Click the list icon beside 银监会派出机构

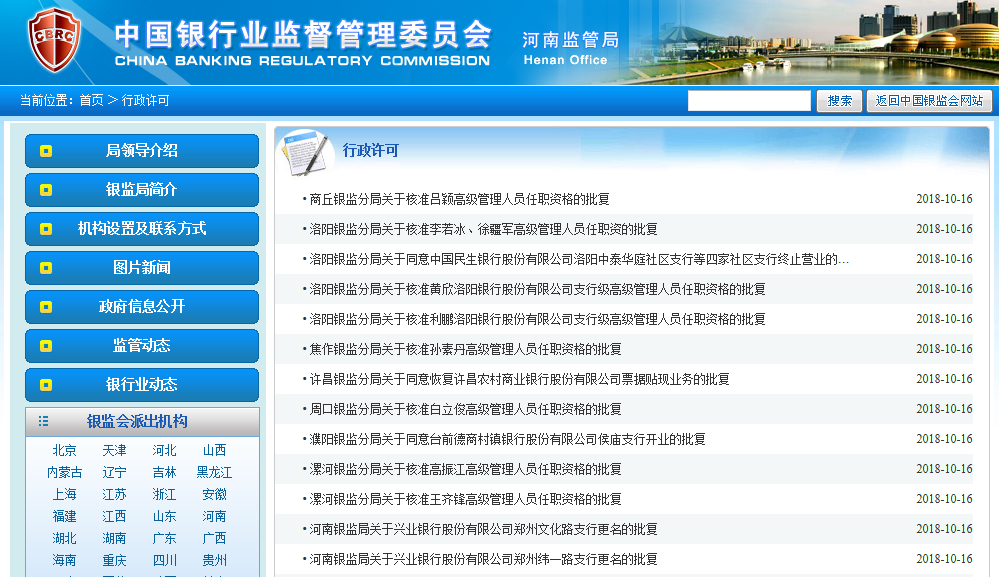click(x=43, y=422)
